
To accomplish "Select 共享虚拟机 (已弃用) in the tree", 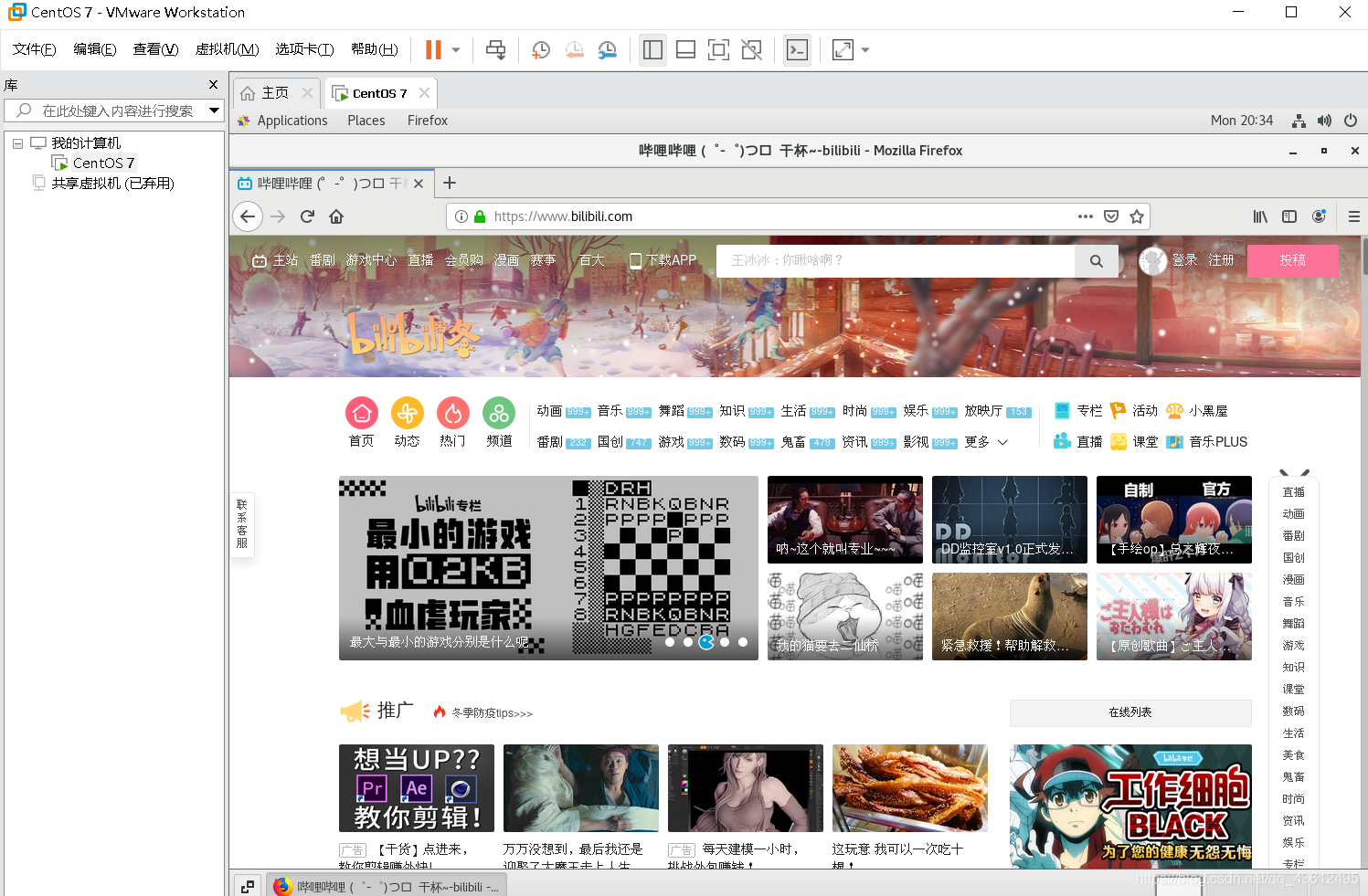I will [112, 183].
